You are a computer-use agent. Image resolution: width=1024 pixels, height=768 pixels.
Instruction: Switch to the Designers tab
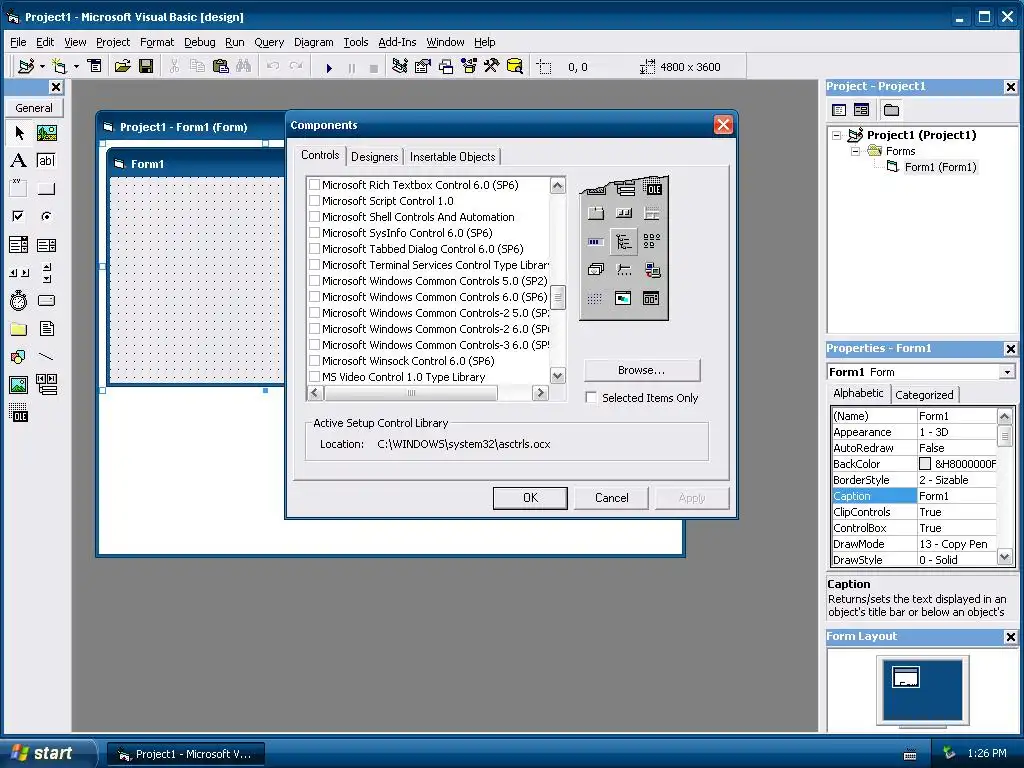pos(374,157)
